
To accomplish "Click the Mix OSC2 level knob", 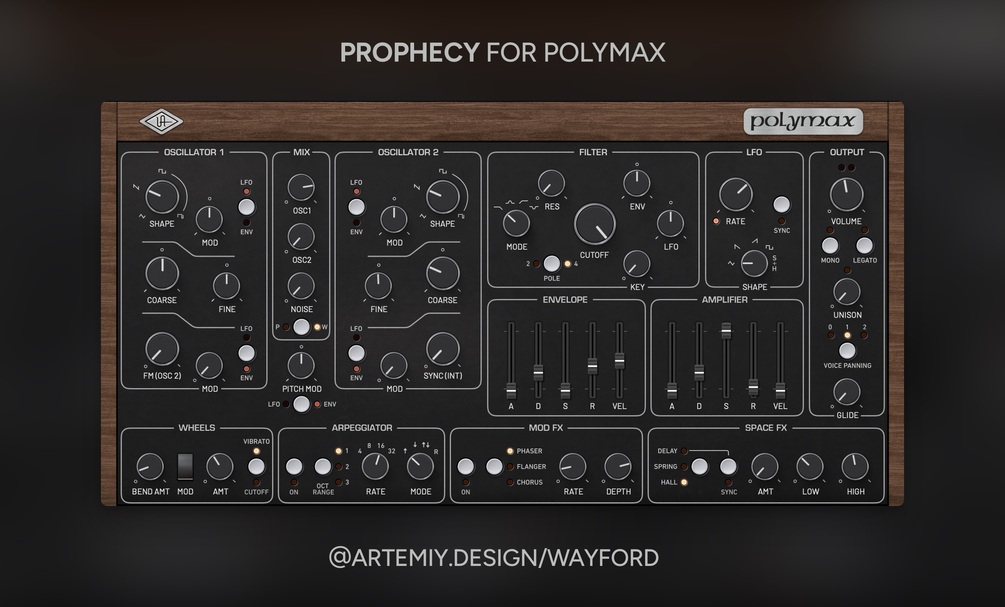I will (301, 237).
